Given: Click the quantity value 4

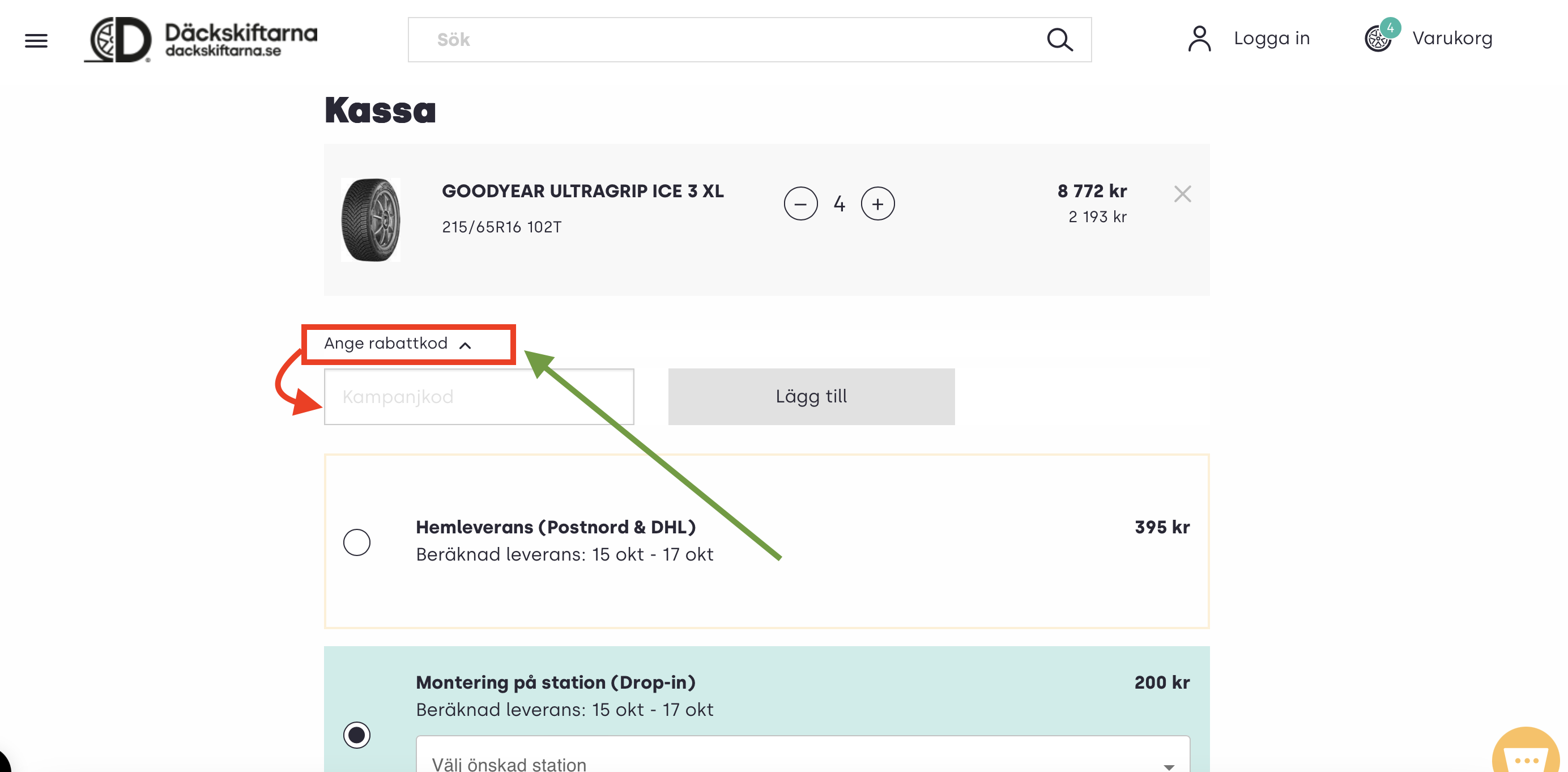Looking at the screenshot, I should 839,203.
